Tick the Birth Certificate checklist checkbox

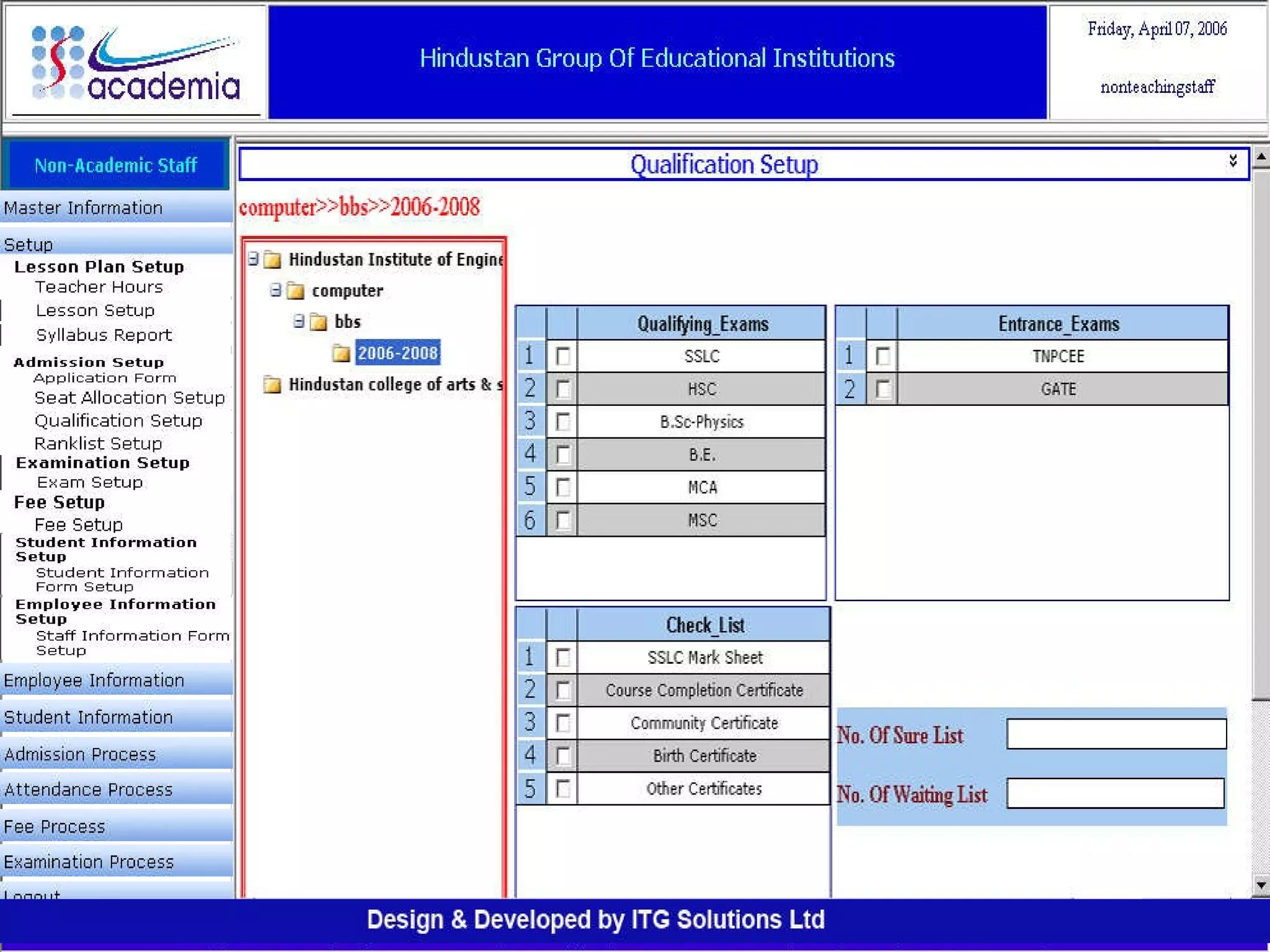pyautogui.click(x=562, y=756)
